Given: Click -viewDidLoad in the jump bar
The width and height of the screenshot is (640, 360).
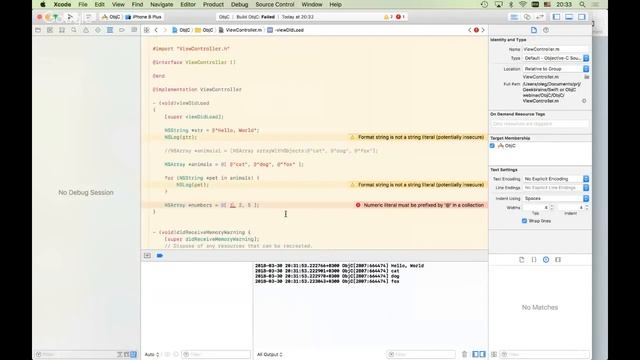Looking at the screenshot, I should coord(286,30).
